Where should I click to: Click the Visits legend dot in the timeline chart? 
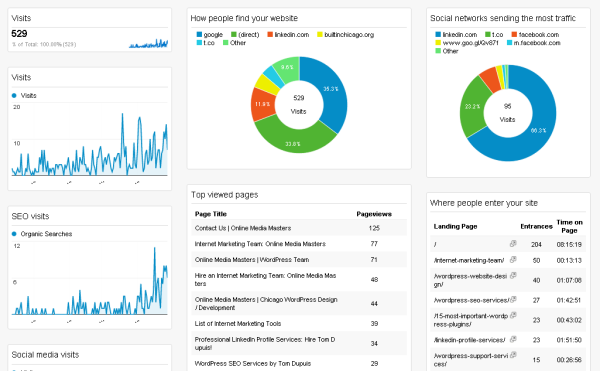pyautogui.click(x=14, y=95)
